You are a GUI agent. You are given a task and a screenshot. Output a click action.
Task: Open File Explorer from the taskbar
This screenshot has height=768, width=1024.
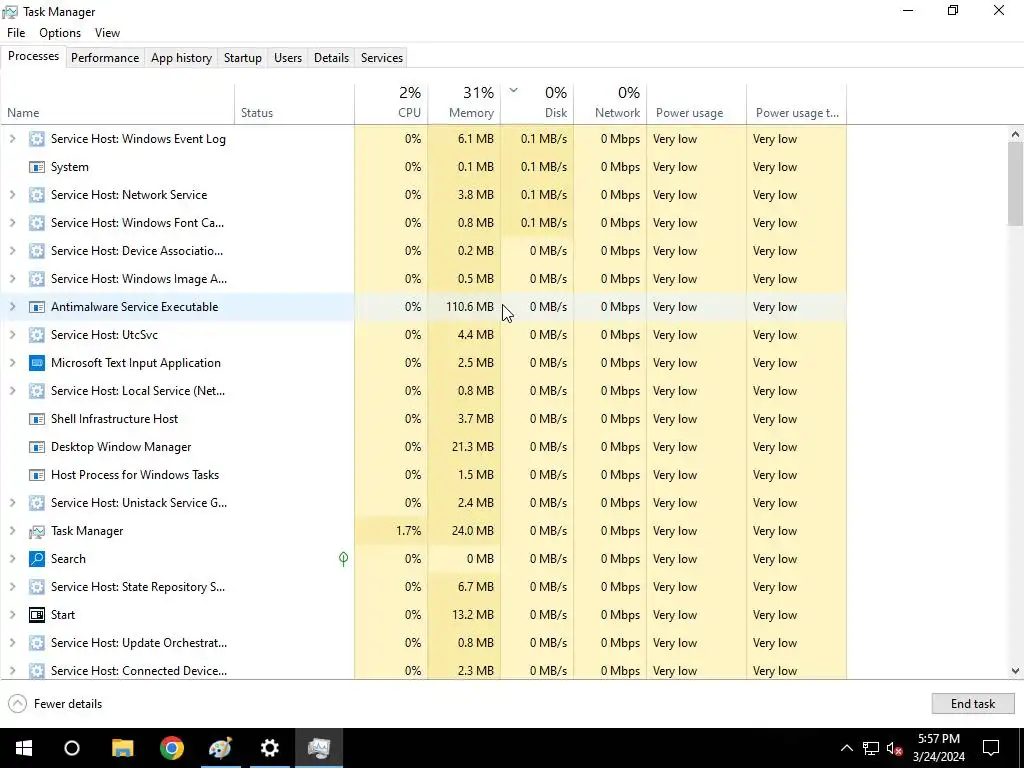(x=122, y=748)
